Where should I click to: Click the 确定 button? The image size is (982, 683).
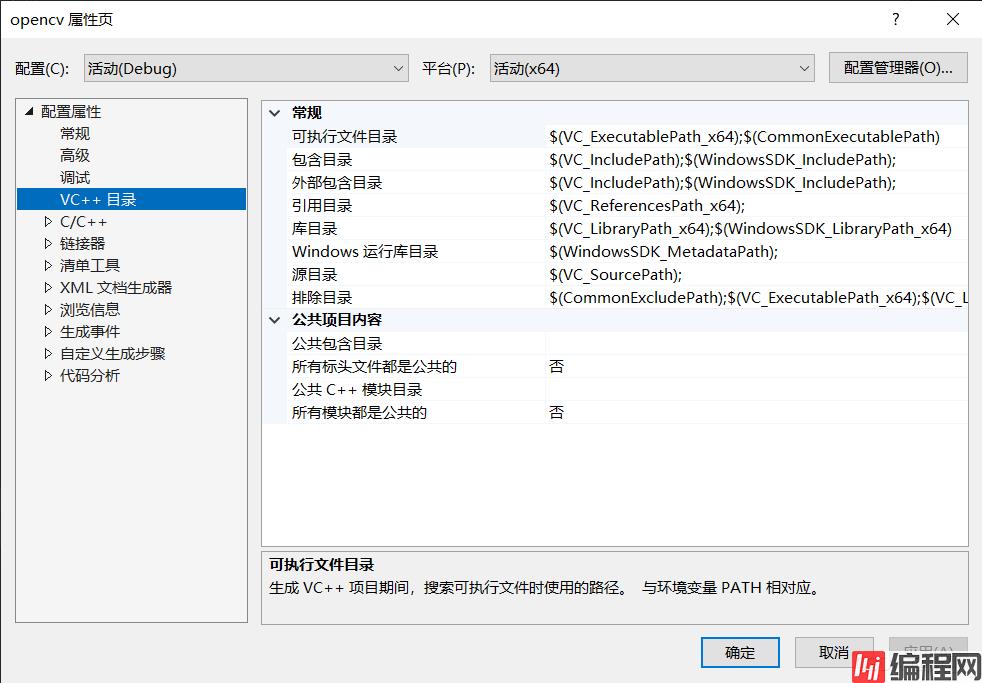740,653
